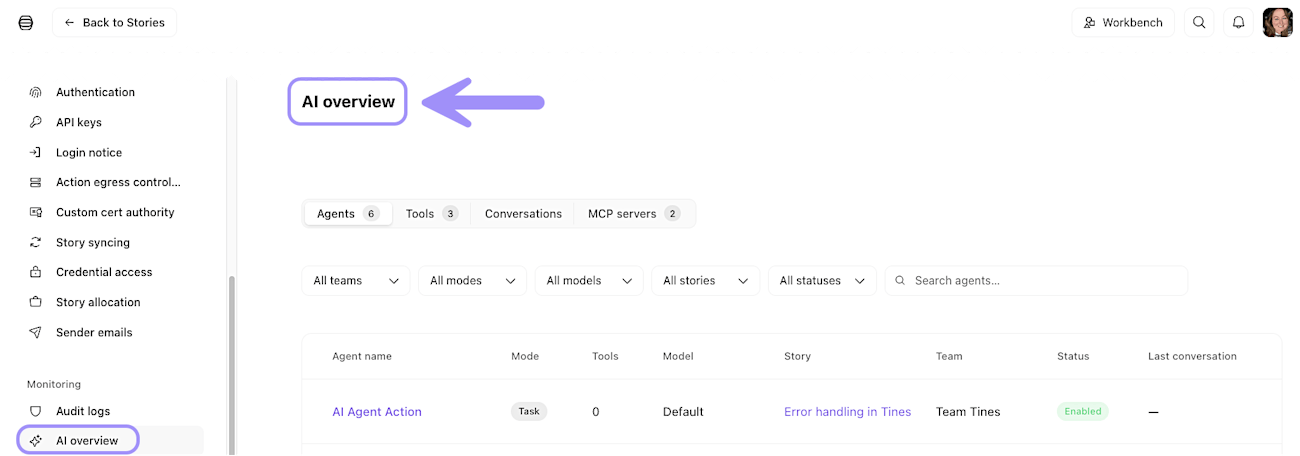
Task: Open notifications via the bell icon
Action: 1238,22
